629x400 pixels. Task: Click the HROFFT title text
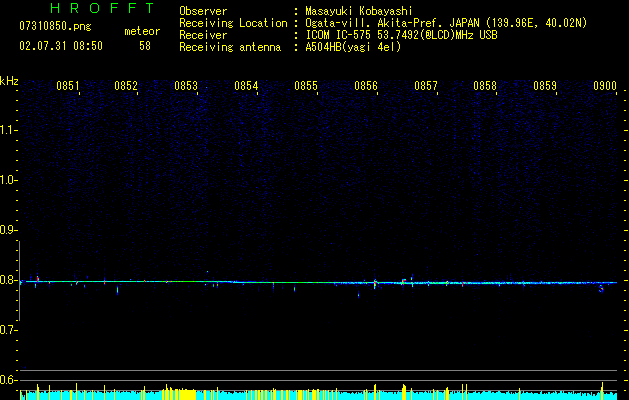102,8
